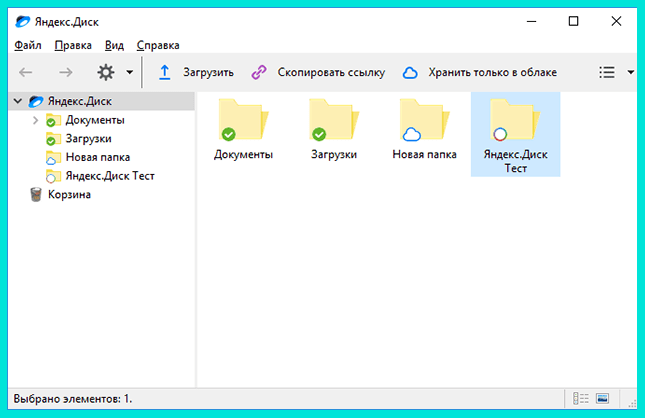The width and height of the screenshot is (645, 418).
Task: Click the Выбрано элементов: 1. status text
Action: [73, 399]
